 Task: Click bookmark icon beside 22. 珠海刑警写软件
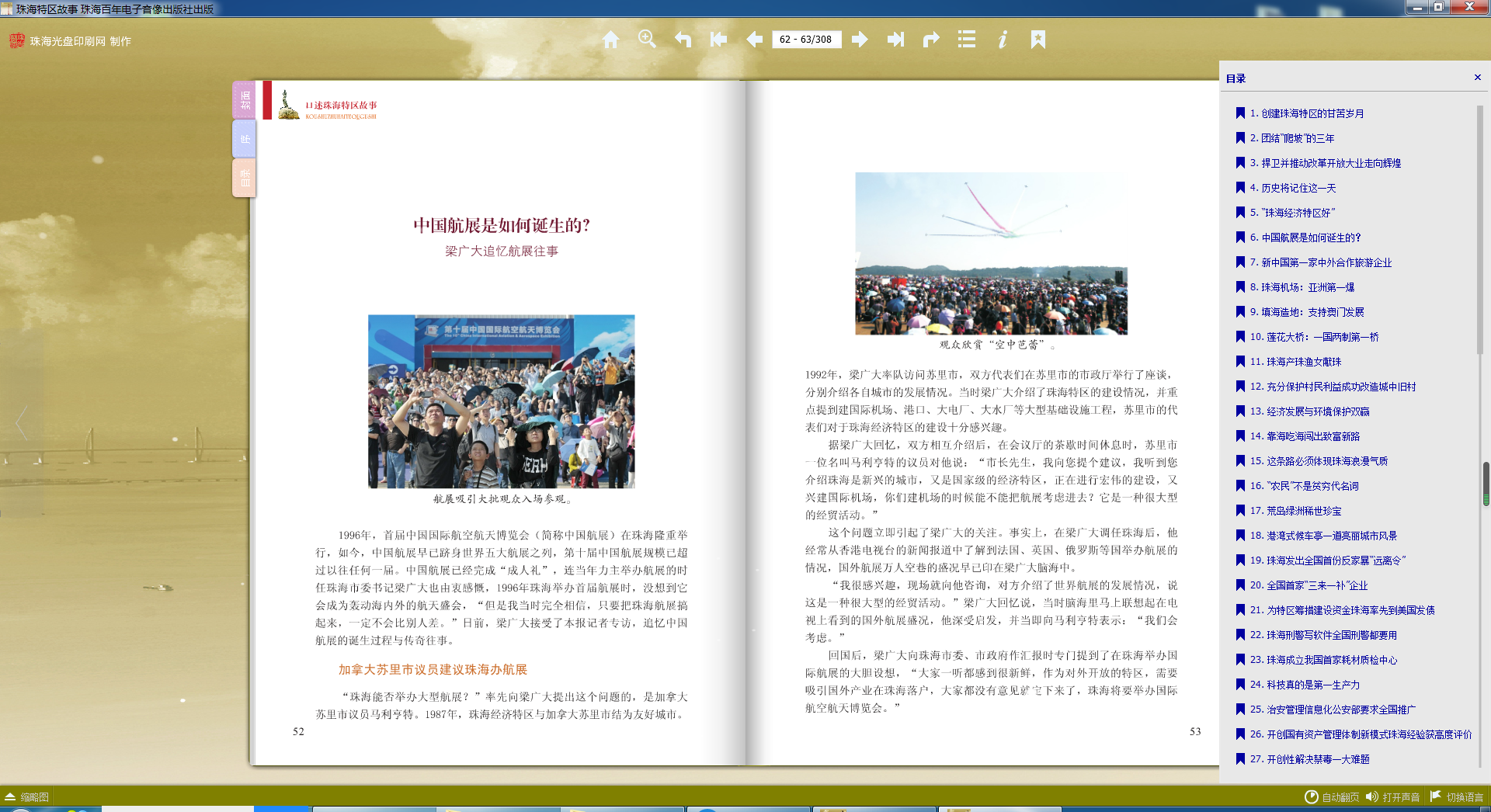(x=1240, y=635)
